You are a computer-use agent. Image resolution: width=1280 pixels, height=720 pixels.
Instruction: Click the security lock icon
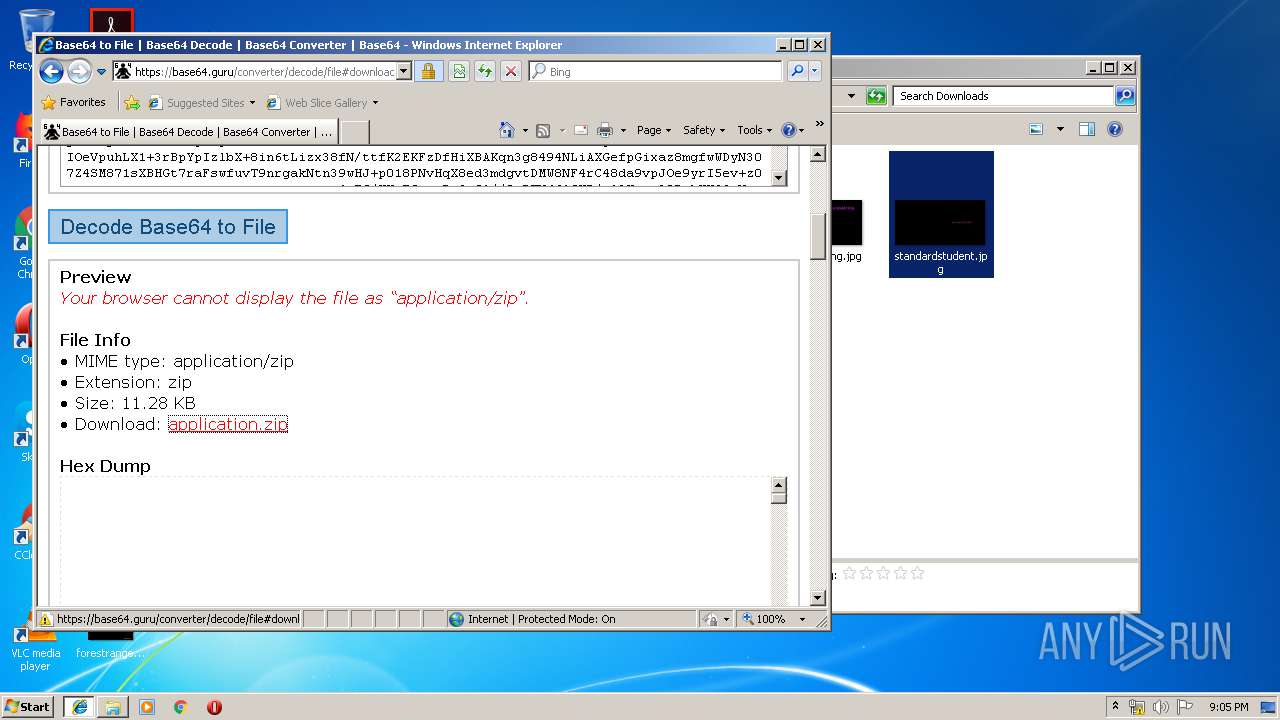click(x=428, y=71)
